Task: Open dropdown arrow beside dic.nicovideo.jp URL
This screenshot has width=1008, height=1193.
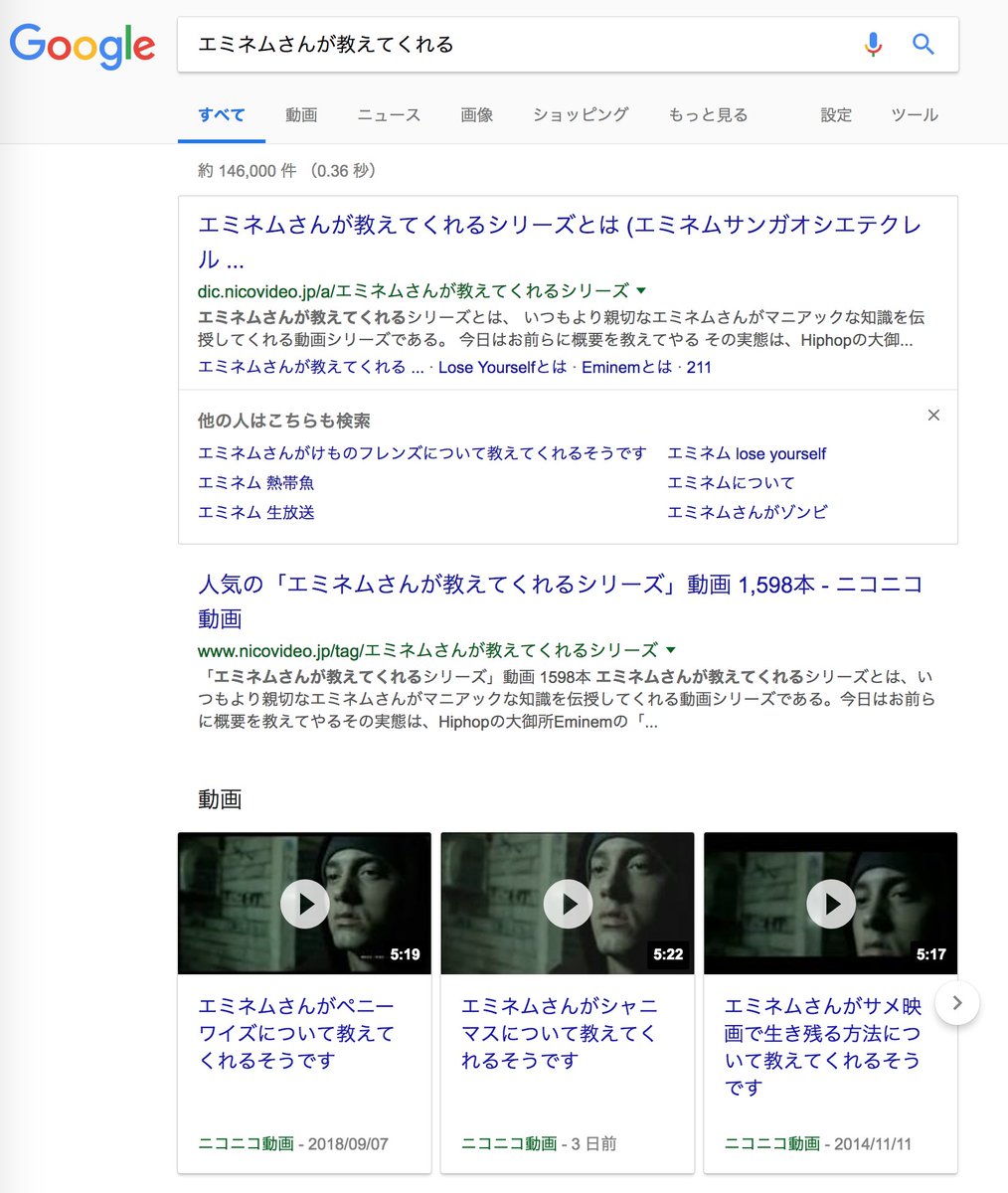Action: (x=641, y=290)
